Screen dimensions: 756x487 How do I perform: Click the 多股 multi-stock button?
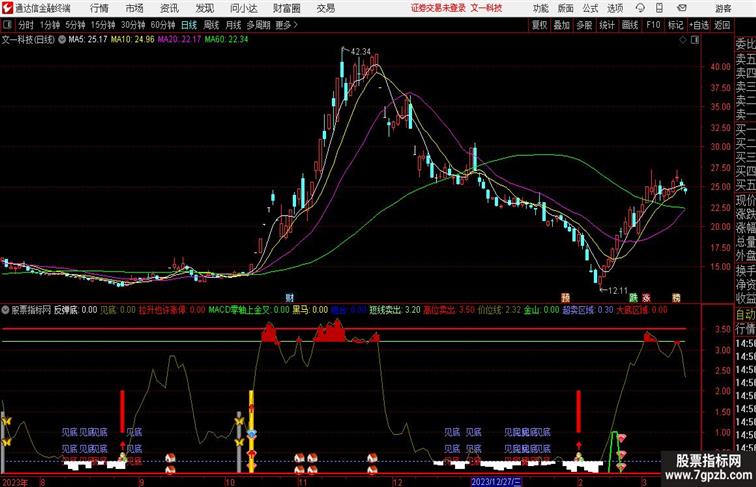point(584,25)
